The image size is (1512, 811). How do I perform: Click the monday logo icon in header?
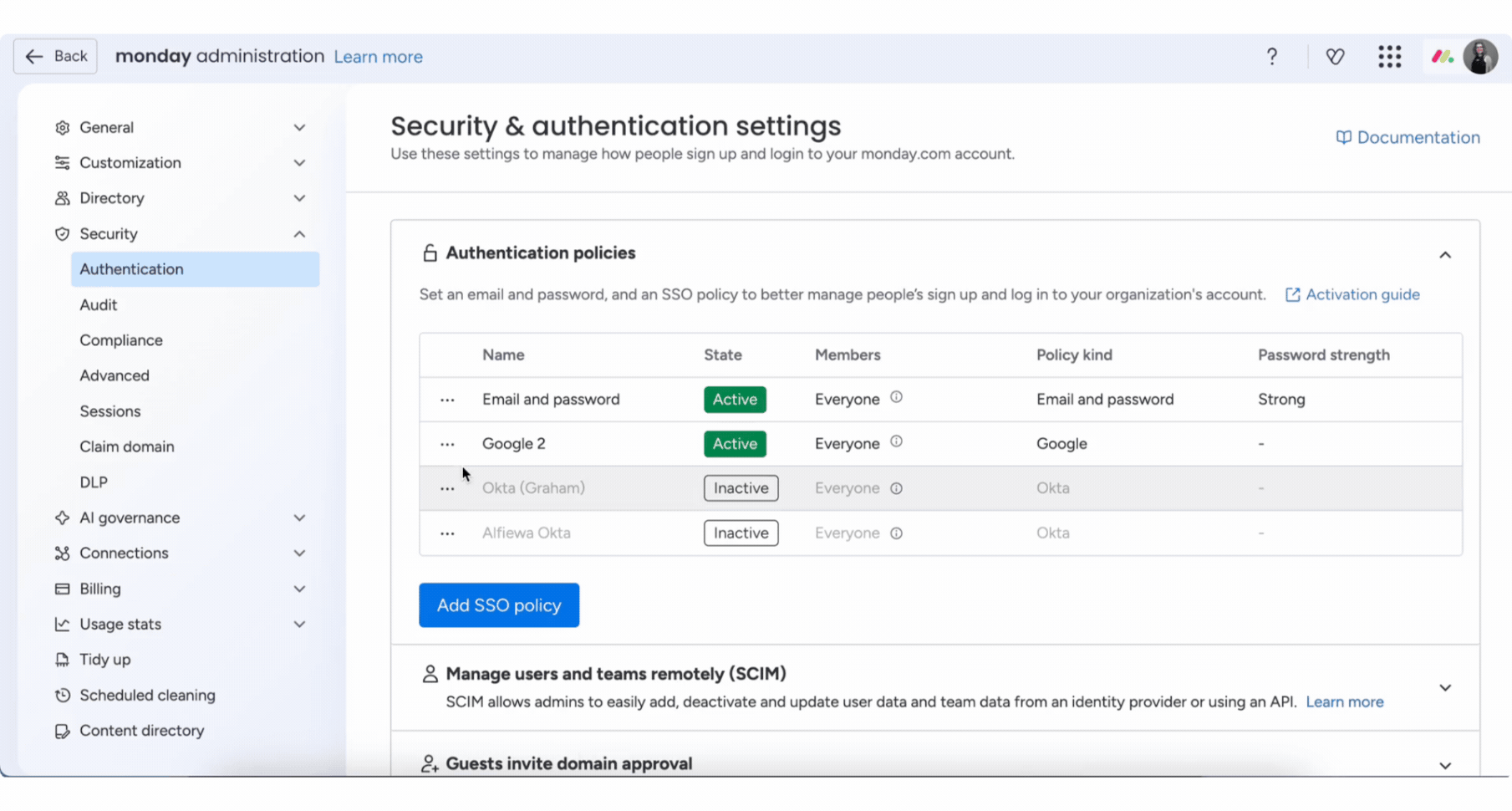(1442, 56)
